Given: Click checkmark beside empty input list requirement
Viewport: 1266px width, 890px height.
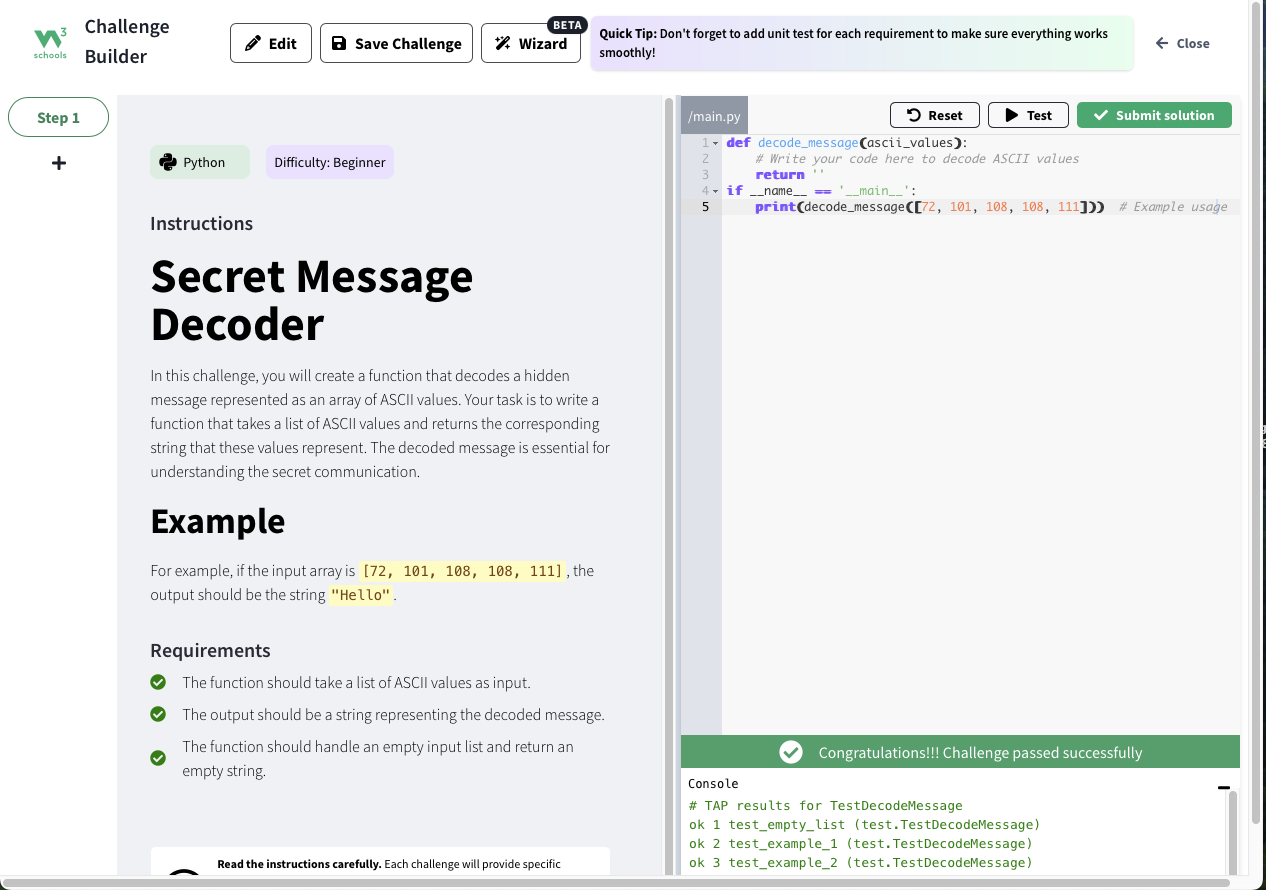Looking at the screenshot, I should coord(158,758).
